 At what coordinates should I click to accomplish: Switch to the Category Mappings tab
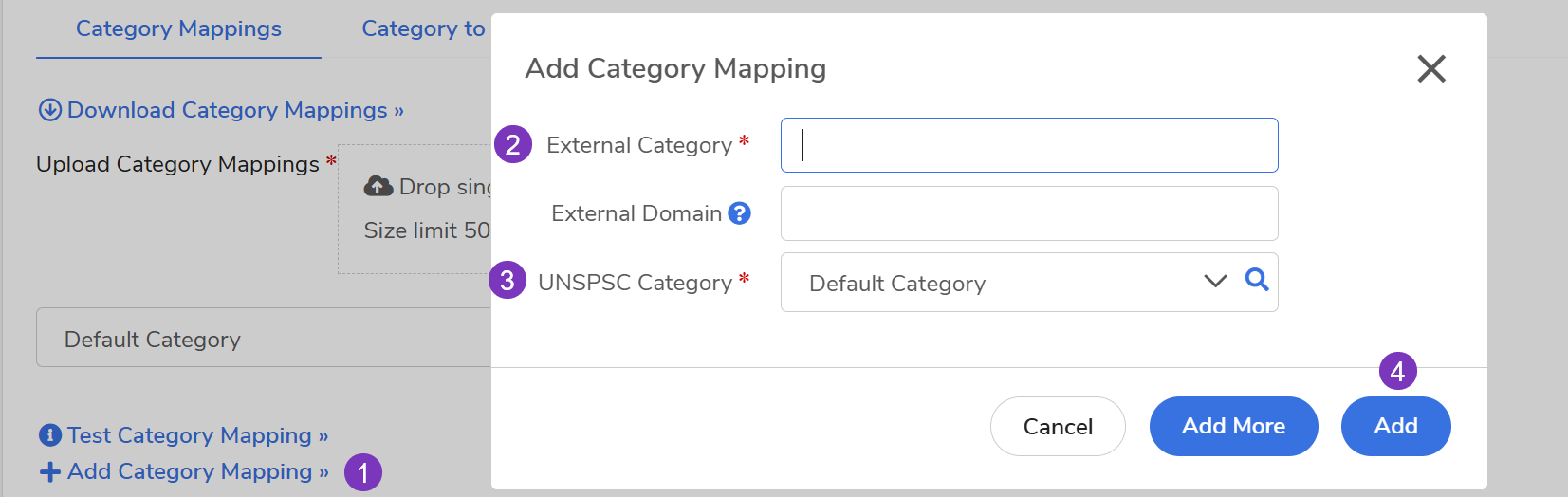pyautogui.click(x=178, y=29)
